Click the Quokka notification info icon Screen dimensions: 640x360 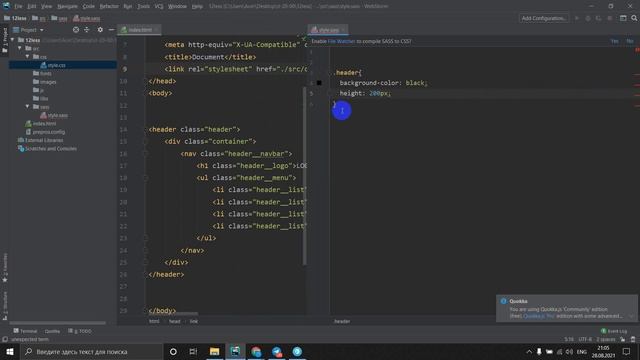[x=503, y=301]
